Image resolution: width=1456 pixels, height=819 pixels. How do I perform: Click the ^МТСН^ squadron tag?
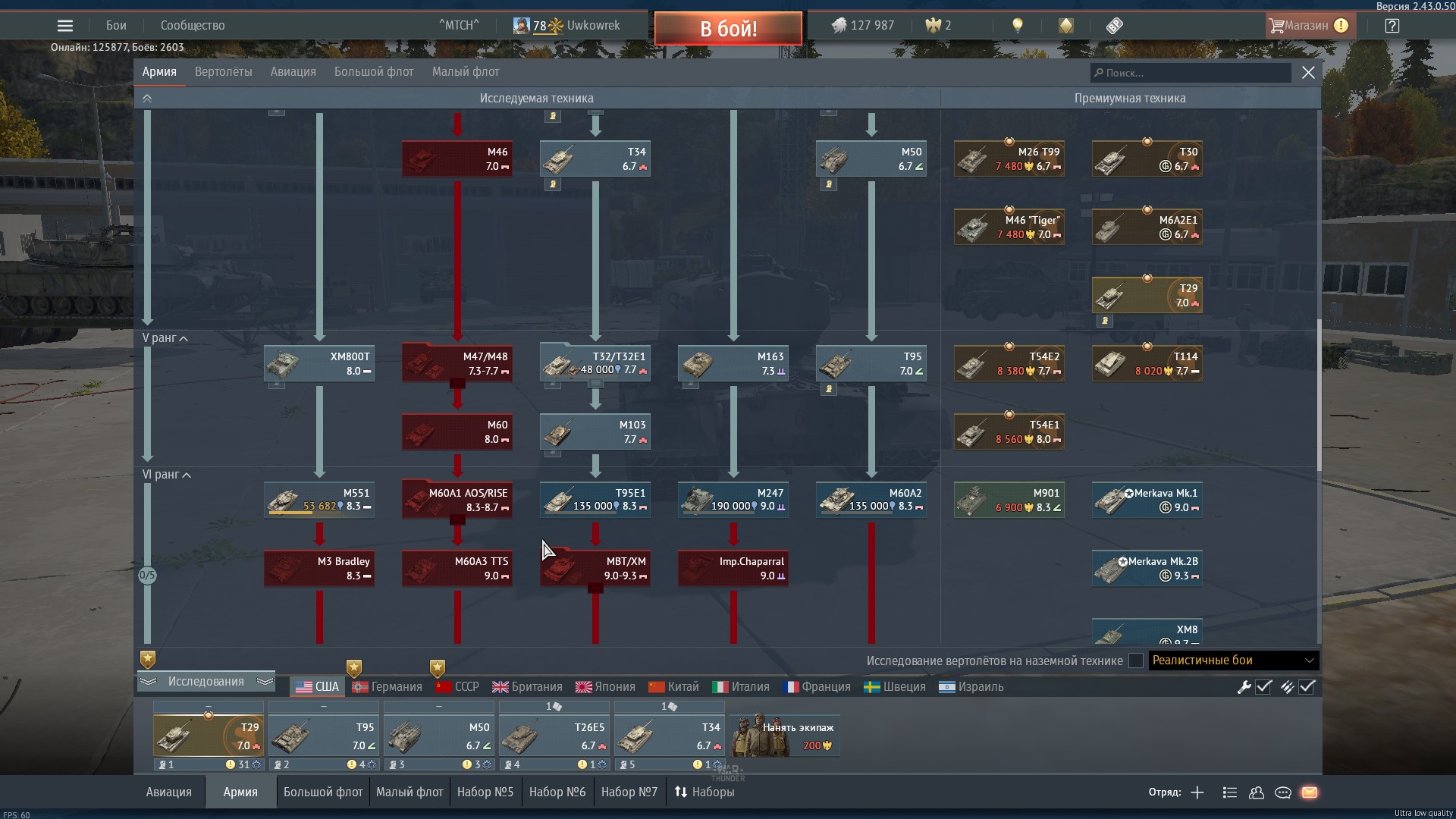point(459,26)
